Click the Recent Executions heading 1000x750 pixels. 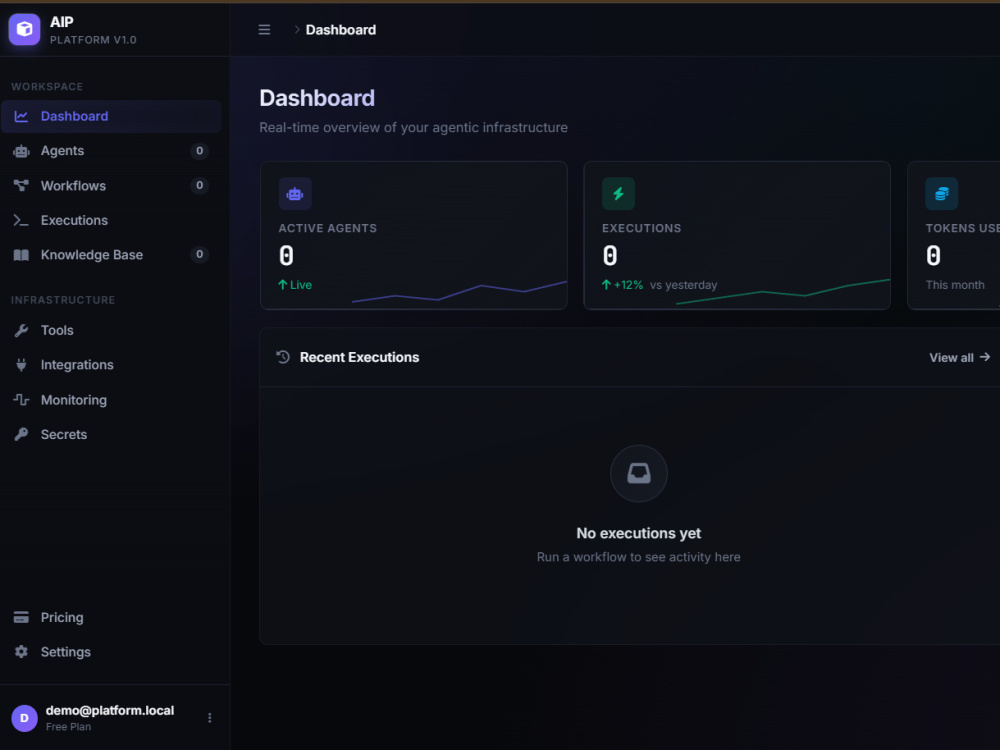(x=360, y=357)
